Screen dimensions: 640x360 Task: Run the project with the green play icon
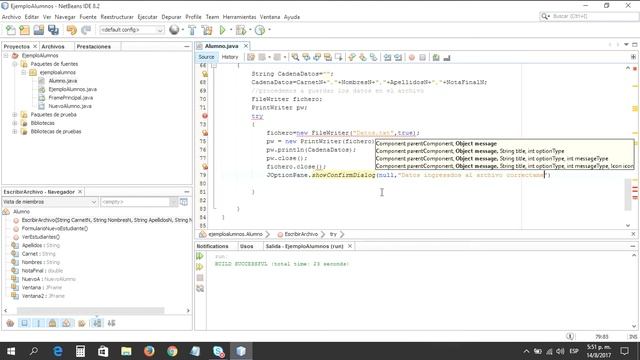(x=222, y=30)
